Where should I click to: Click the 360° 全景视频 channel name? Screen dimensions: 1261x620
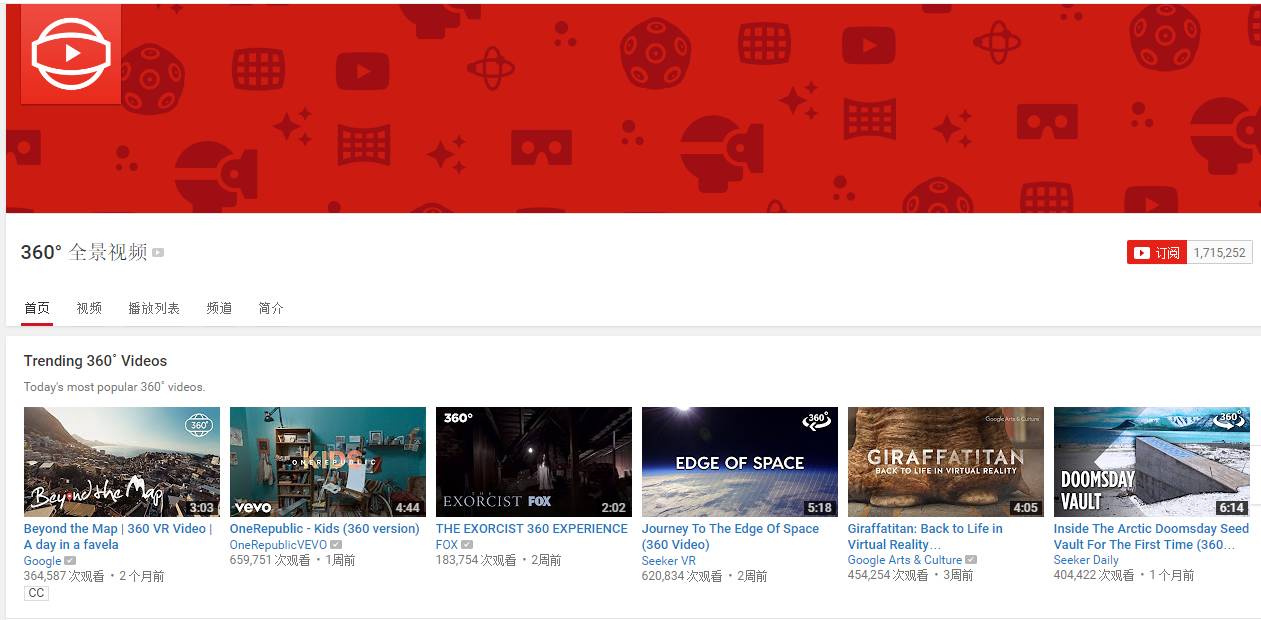84,252
